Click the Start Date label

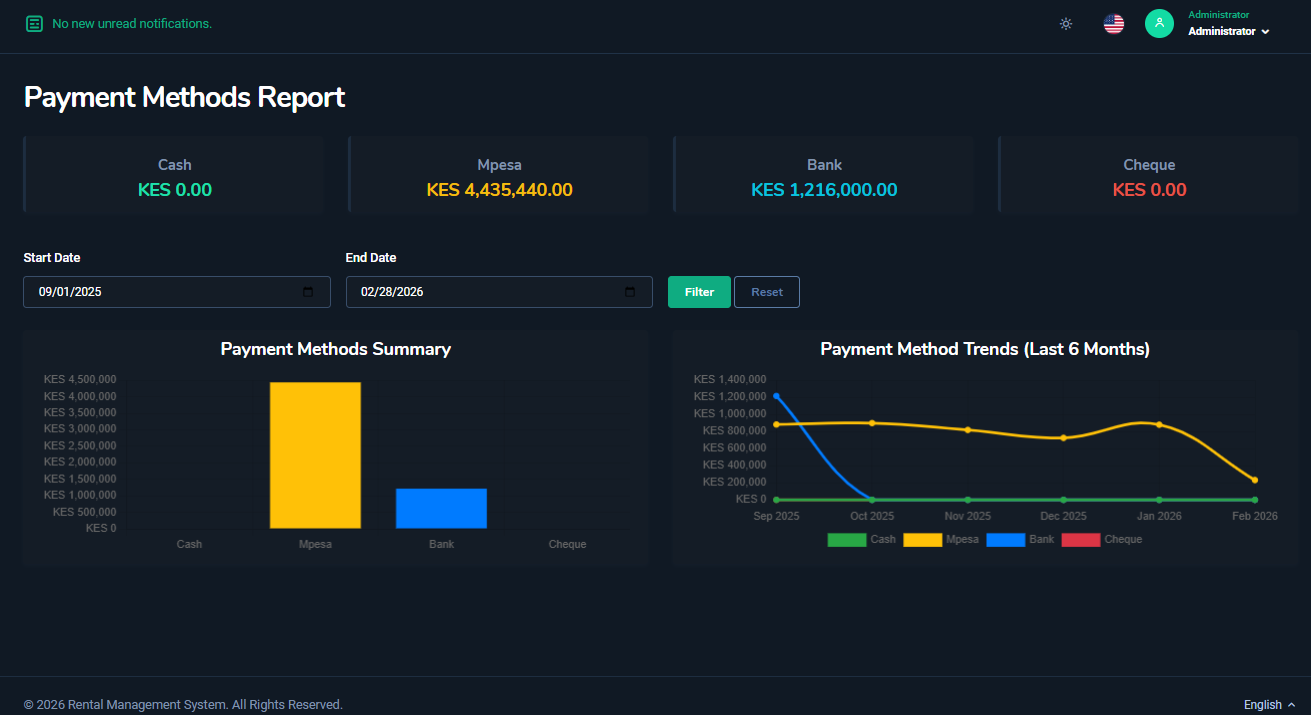tap(52, 258)
